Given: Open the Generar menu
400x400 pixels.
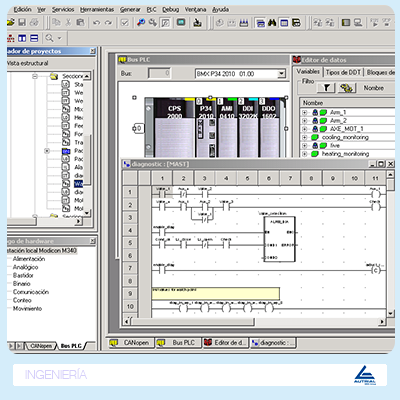Looking at the screenshot, I should (130, 10).
